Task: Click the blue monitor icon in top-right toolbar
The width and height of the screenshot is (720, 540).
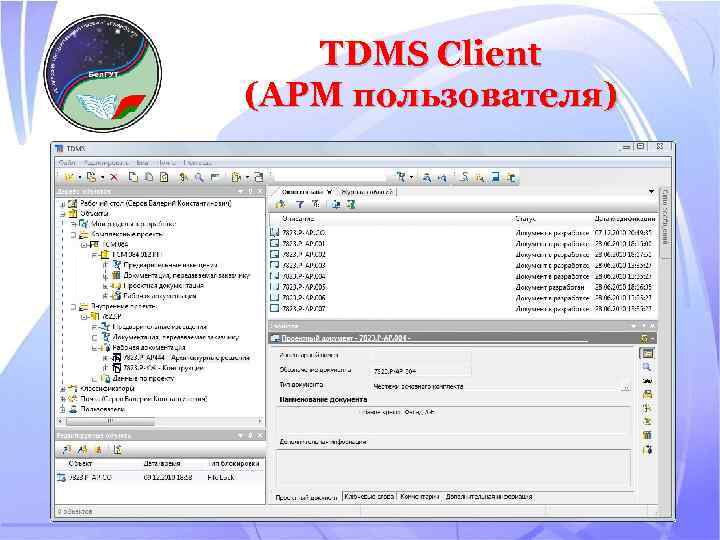Action: (495, 177)
